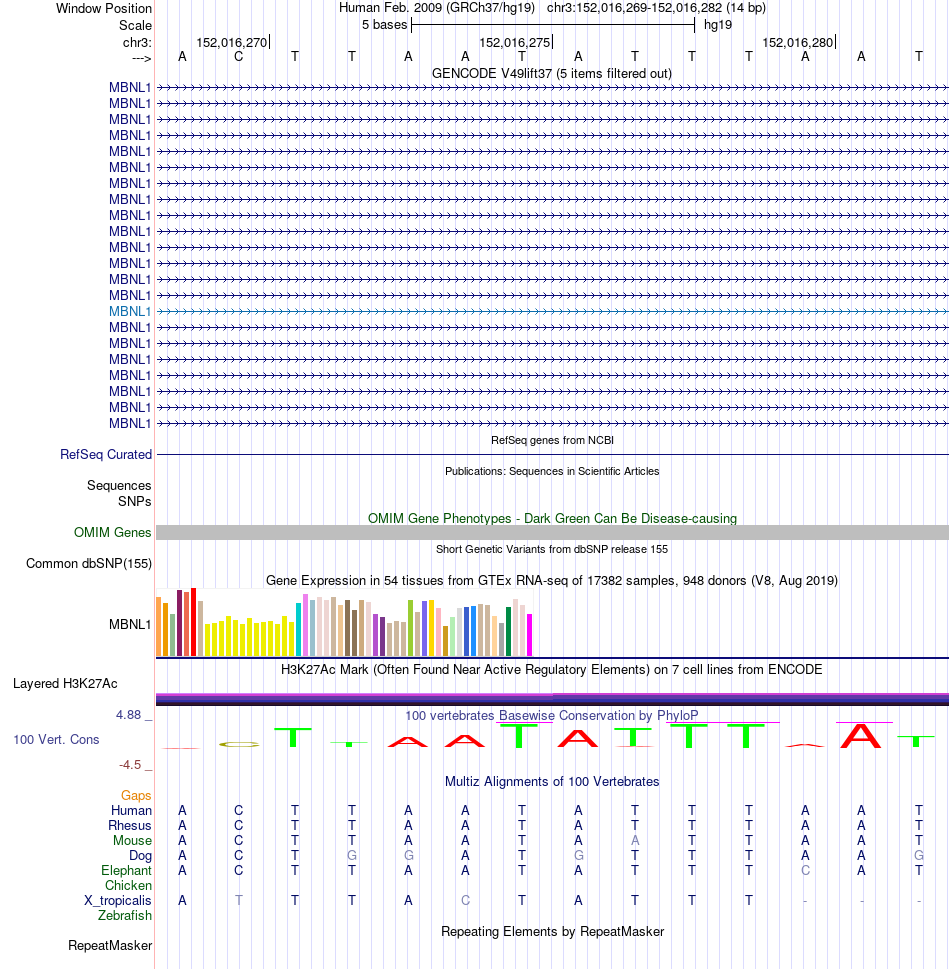Viewport: 950px width, 969px height.
Task: Click the 152,016,275 ruler position marker
Action: tap(515, 43)
